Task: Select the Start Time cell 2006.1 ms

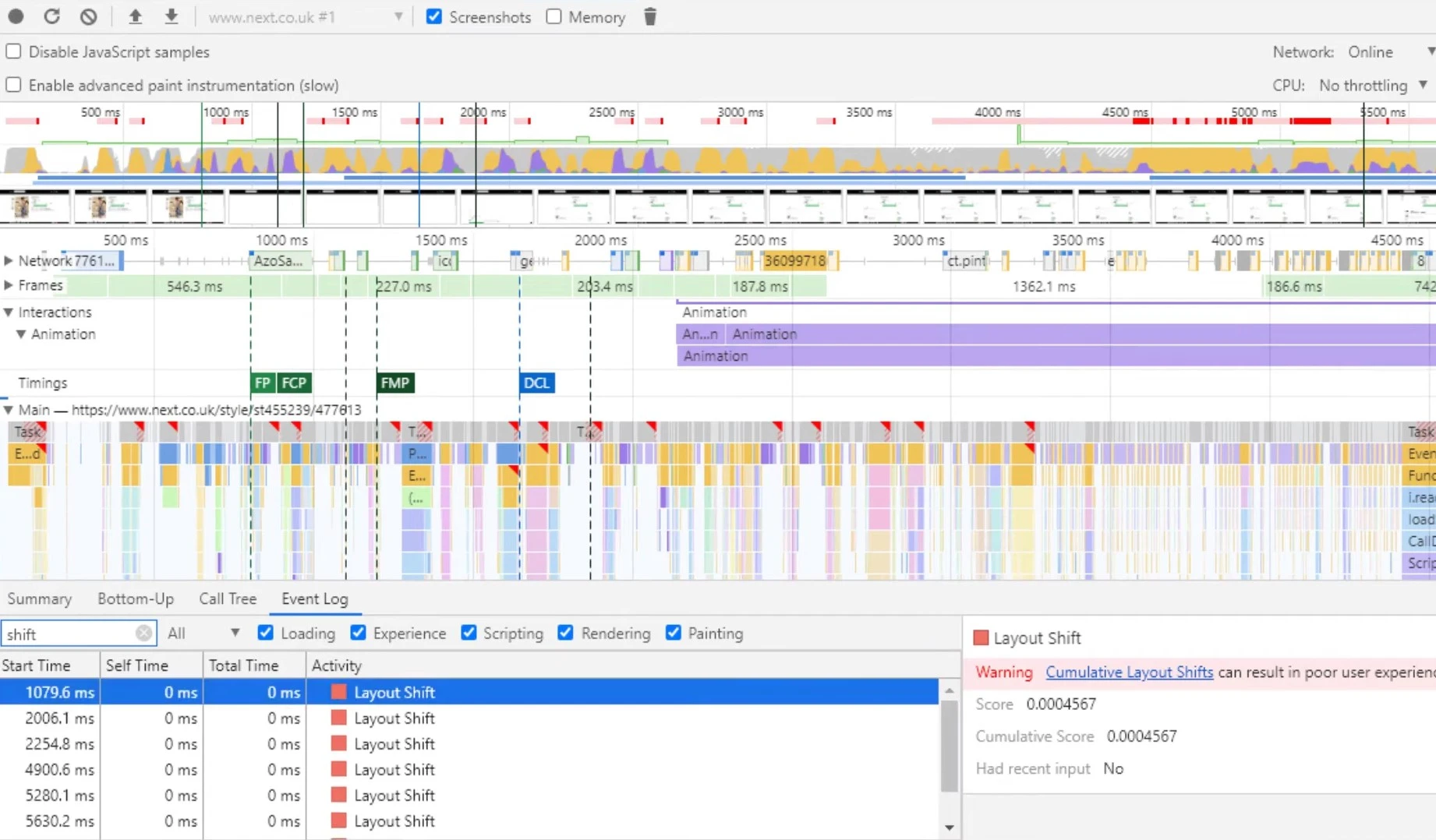Action: pyautogui.click(x=50, y=718)
